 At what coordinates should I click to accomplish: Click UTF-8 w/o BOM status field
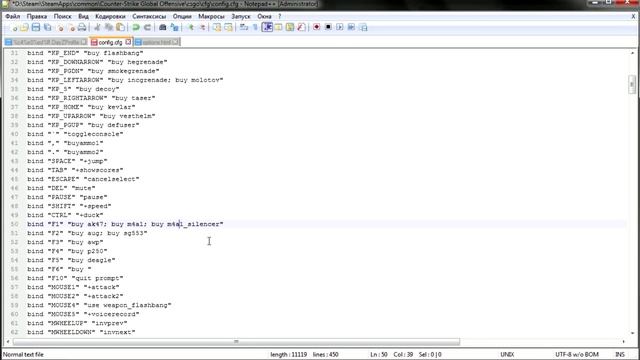577,354
